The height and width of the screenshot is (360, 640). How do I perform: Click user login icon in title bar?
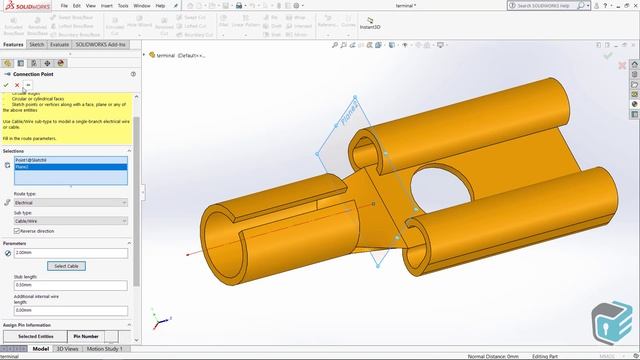596,6
